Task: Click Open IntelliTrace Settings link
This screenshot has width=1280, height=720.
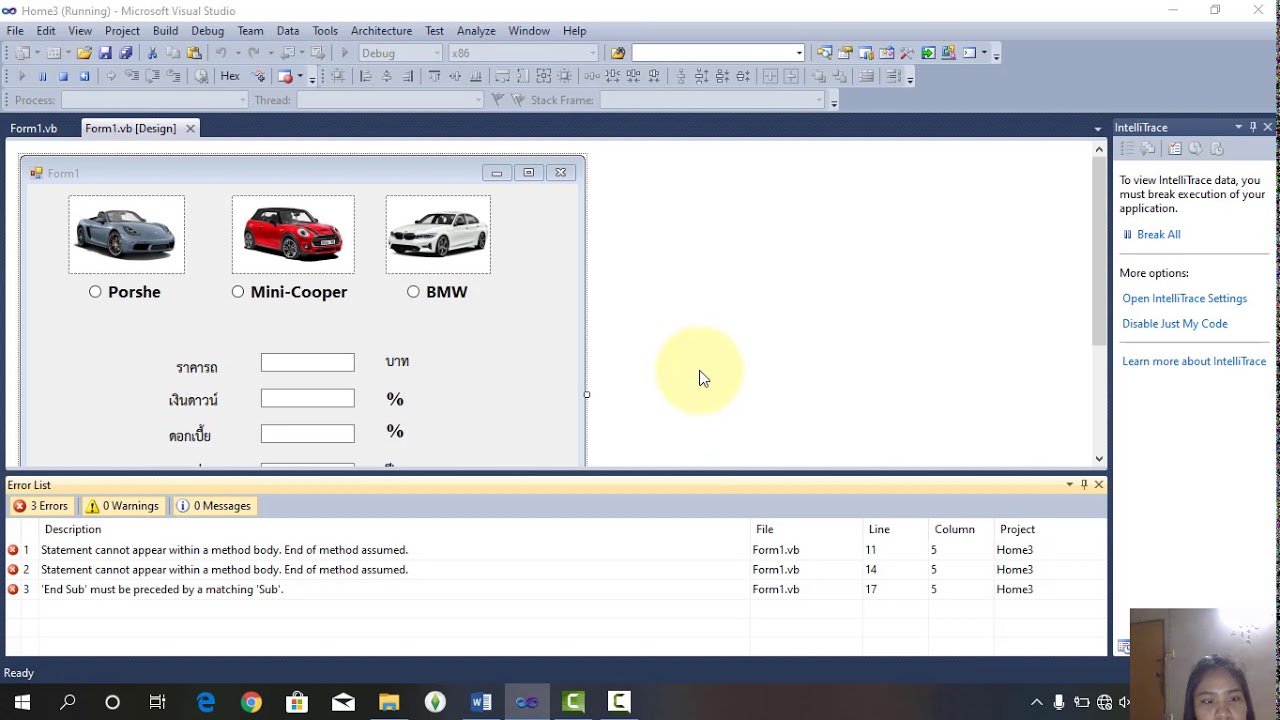Action: (x=1184, y=298)
